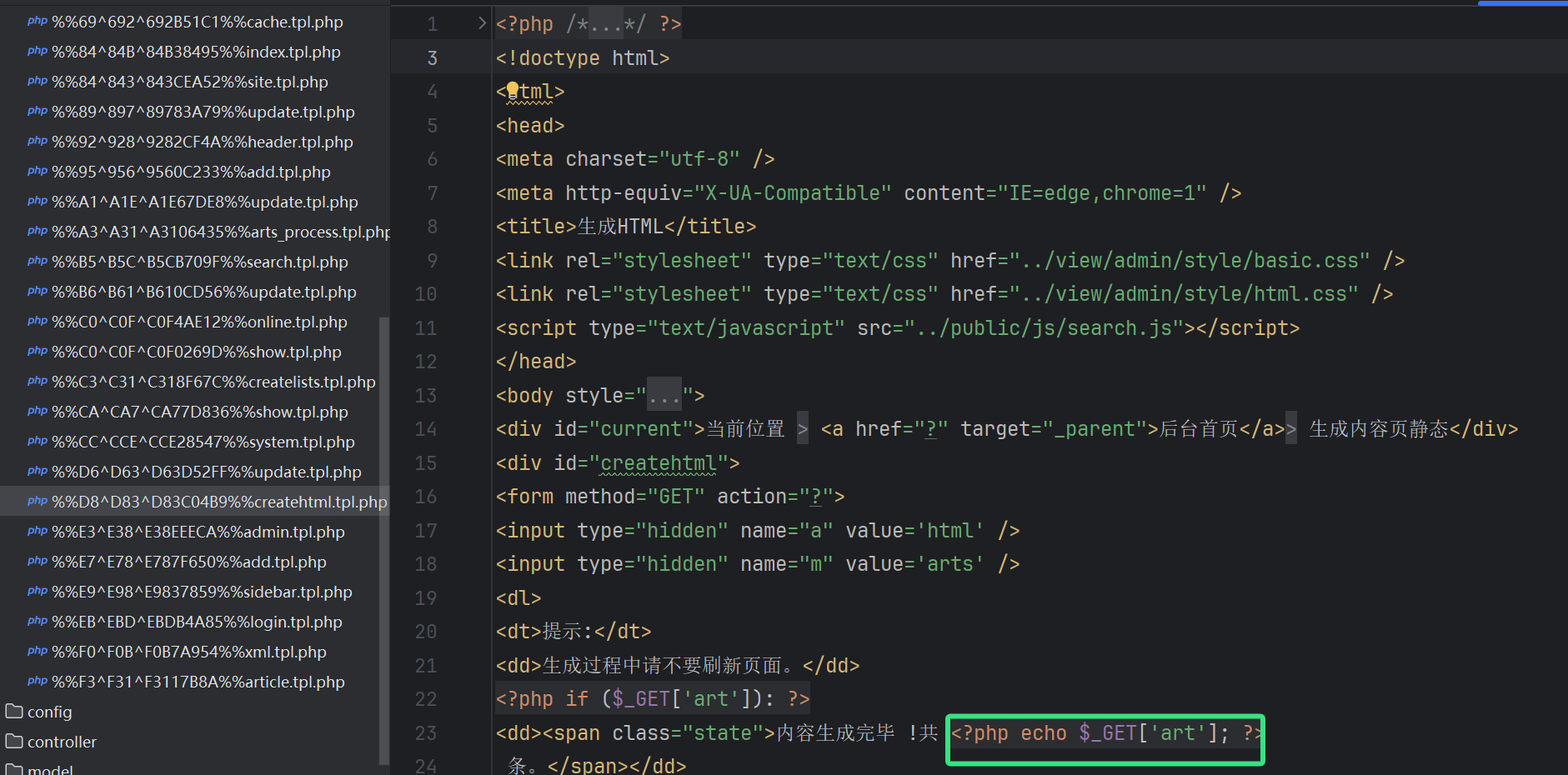Open index.tpl.php in the file tree
The height and width of the screenshot is (775, 1568).
pyautogui.click(x=196, y=52)
